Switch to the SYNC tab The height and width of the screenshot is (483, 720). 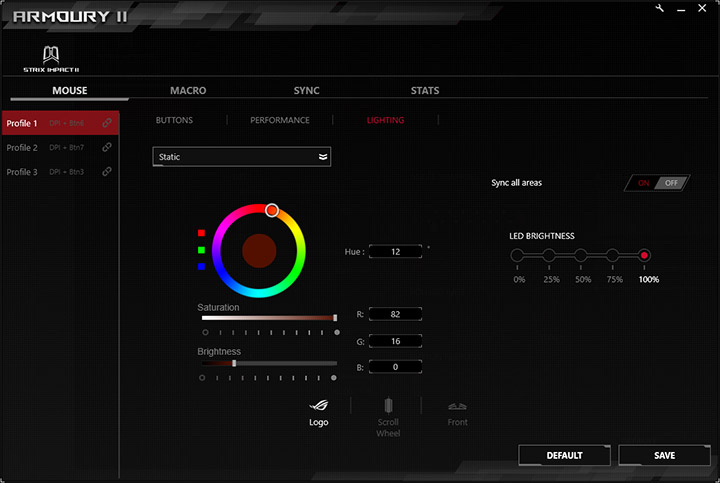pyautogui.click(x=307, y=90)
